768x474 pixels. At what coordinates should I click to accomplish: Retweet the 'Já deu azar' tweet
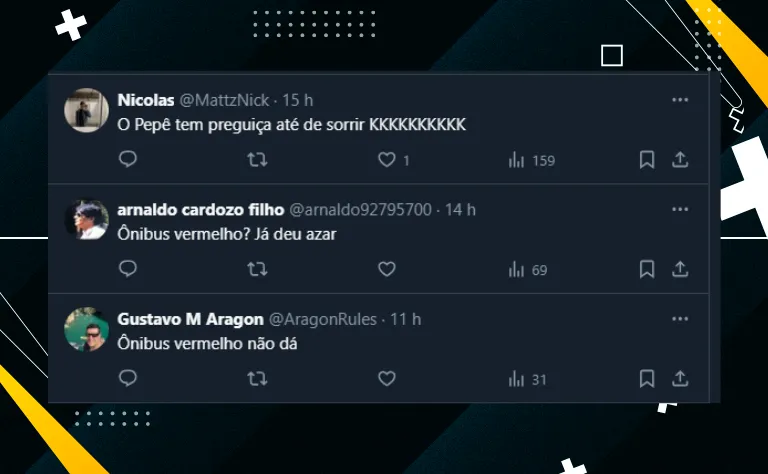[x=257, y=269]
